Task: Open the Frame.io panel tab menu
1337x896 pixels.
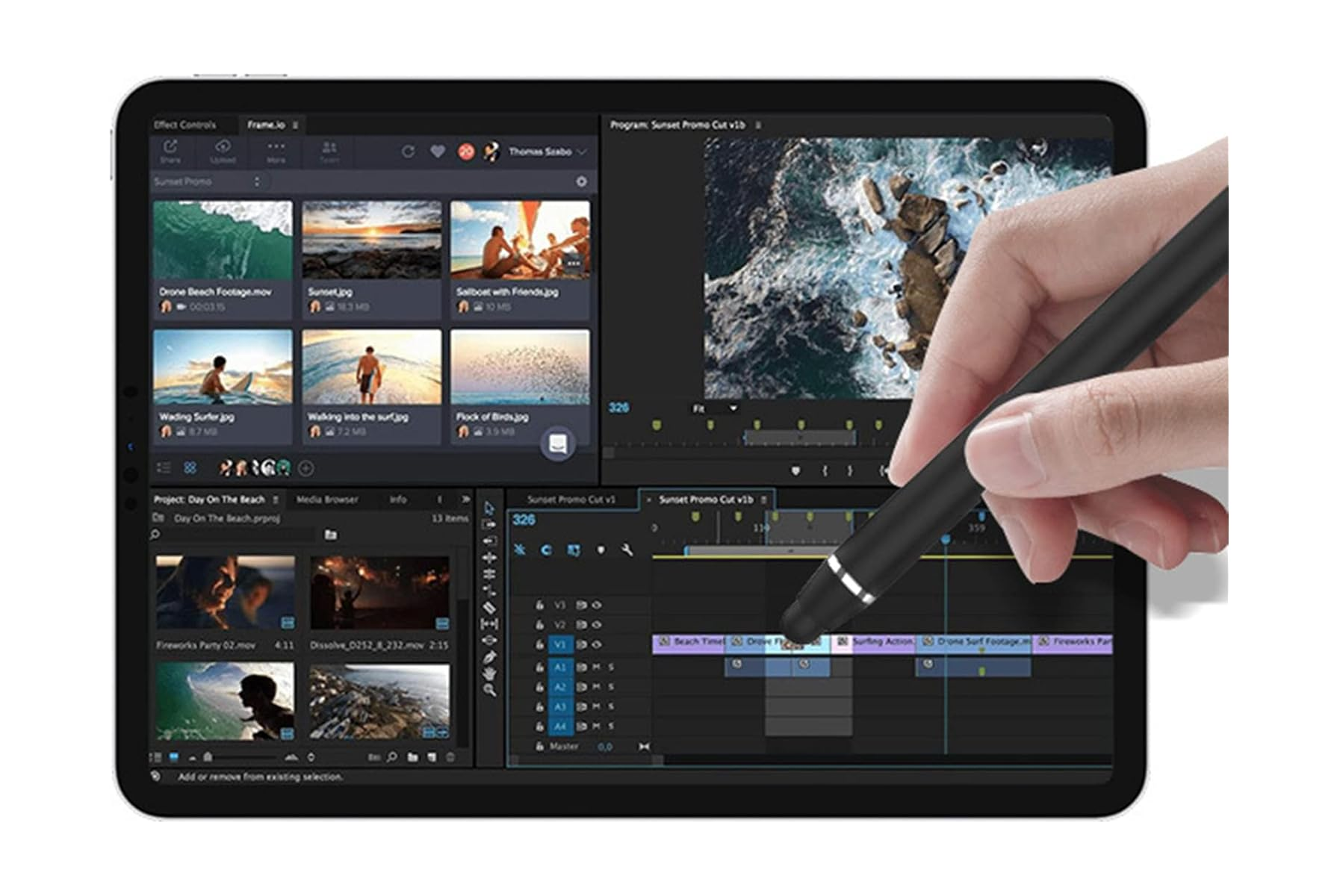Action: 296,125
